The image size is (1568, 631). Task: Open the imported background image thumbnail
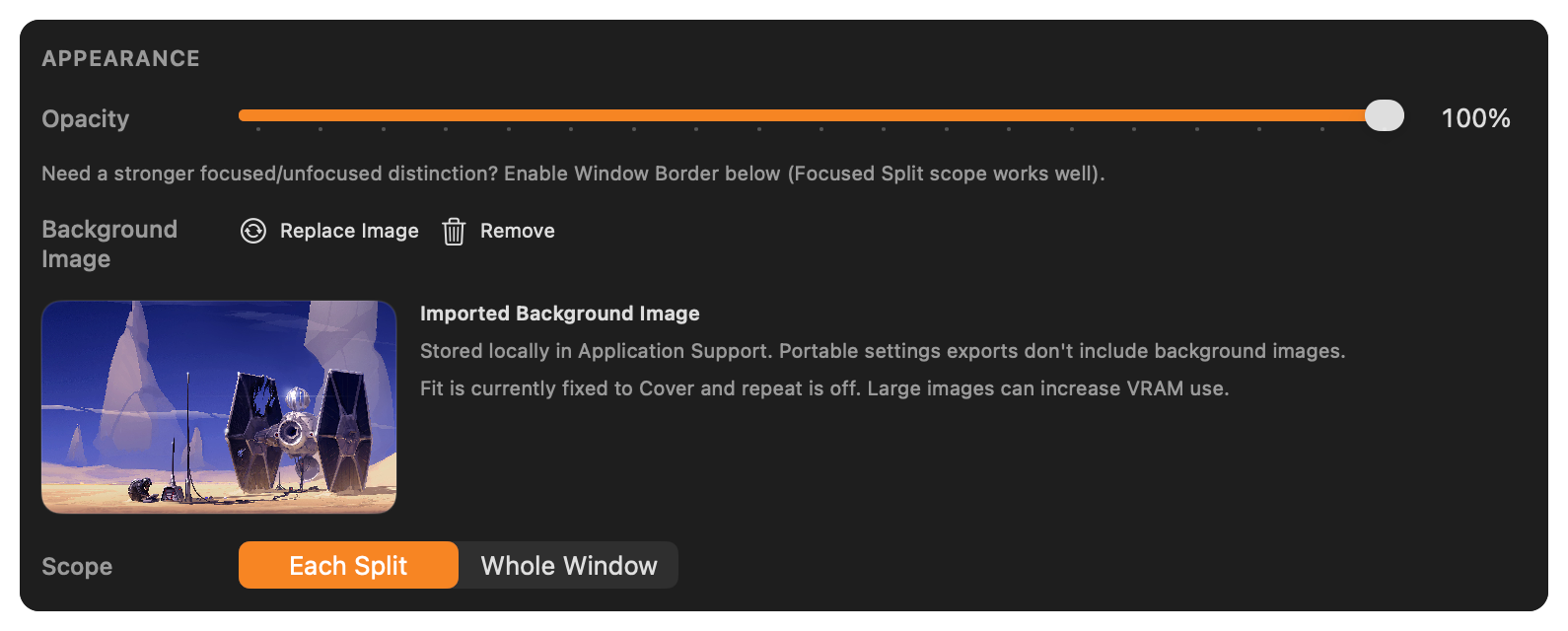click(219, 407)
